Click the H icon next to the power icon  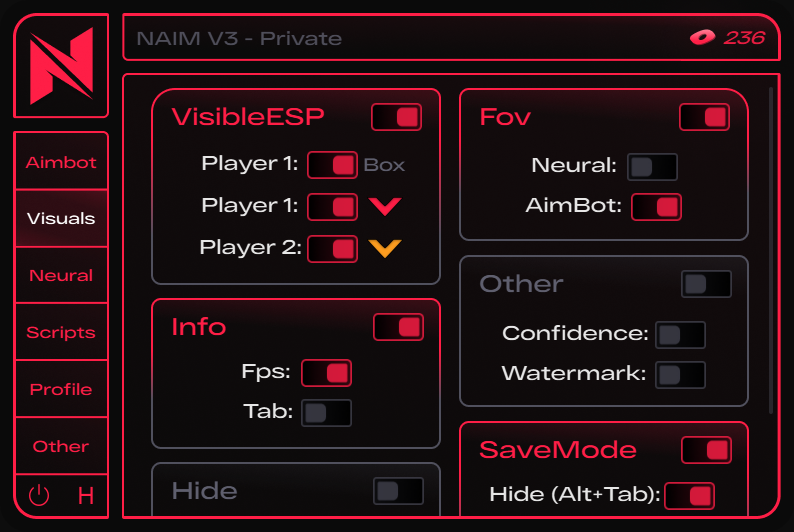click(86, 496)
